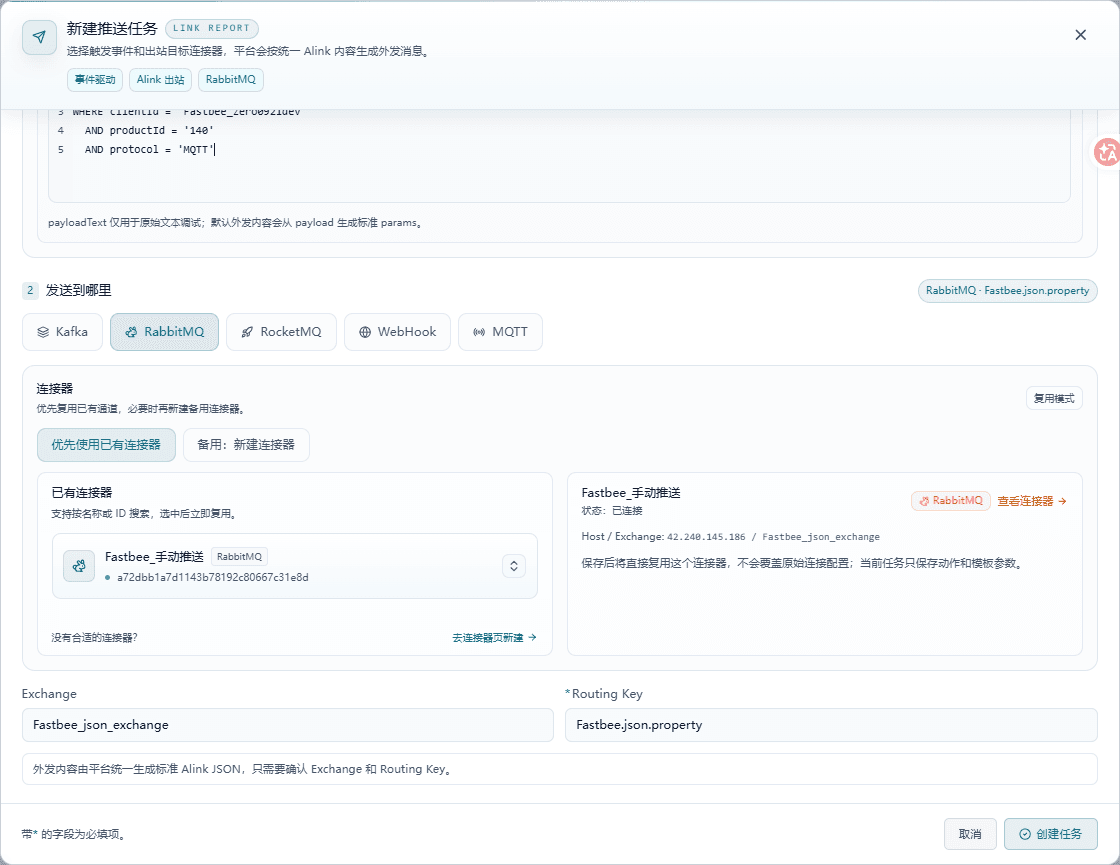Focus the Exchange input field
The width and height of the screenshot is (1120, 865).
[288, 725]
